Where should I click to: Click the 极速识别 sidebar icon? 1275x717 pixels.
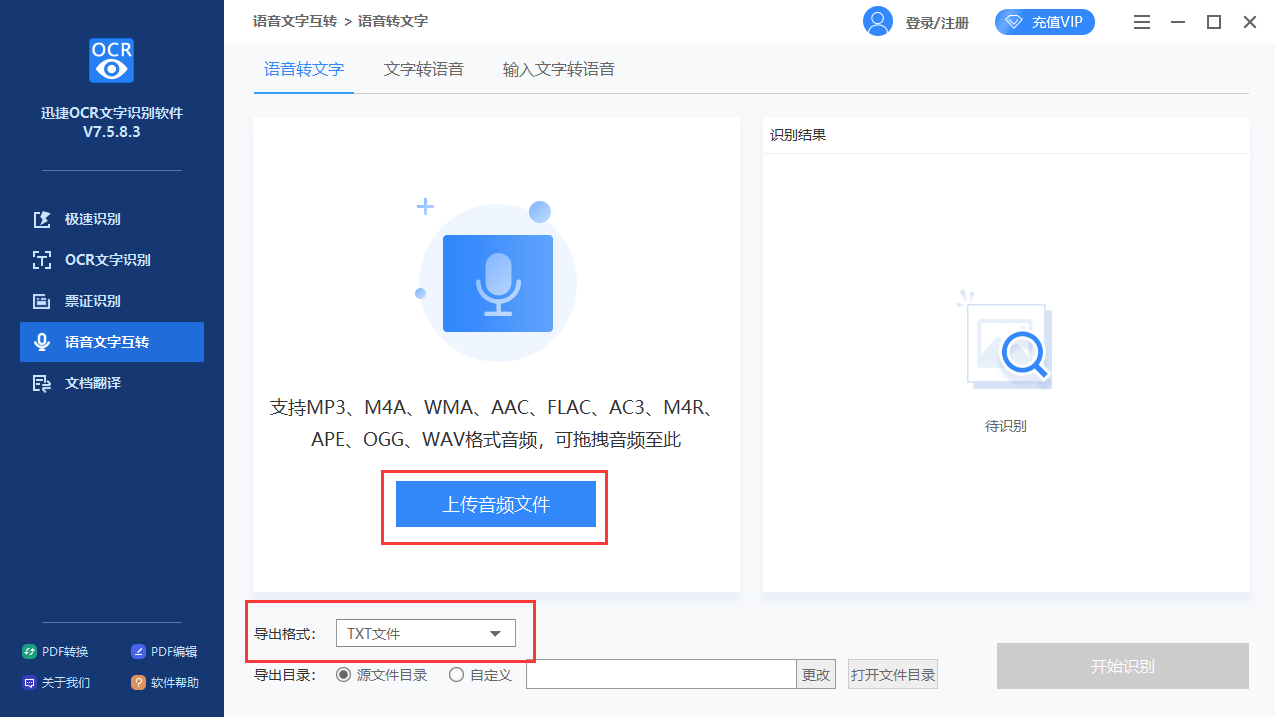pos(42,219)
